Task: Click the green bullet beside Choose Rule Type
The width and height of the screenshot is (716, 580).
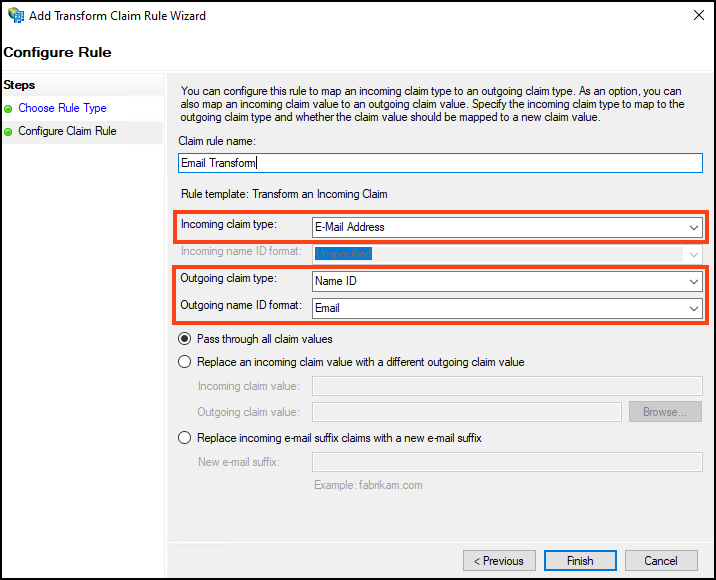Action: (x=8, y=109)
